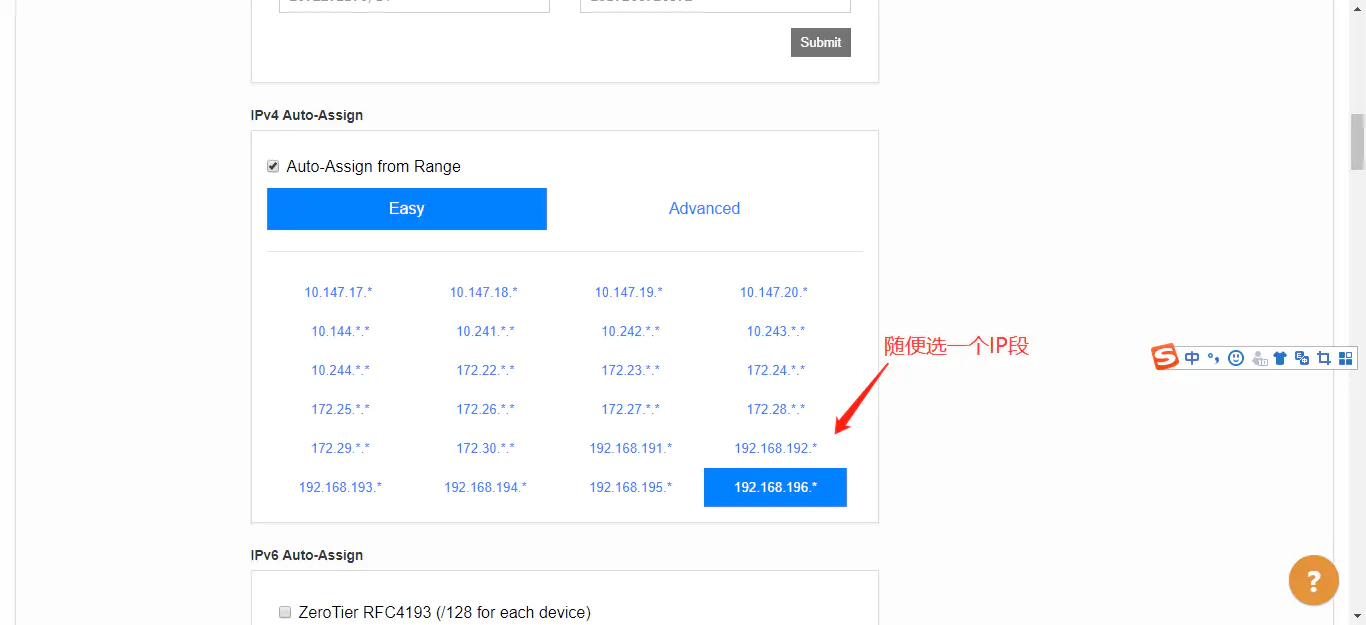The width and height of the screenshot is (1366, 625).
Task: Open the Sogou skin t-shirt icon
Action: tap(1280, 358)
